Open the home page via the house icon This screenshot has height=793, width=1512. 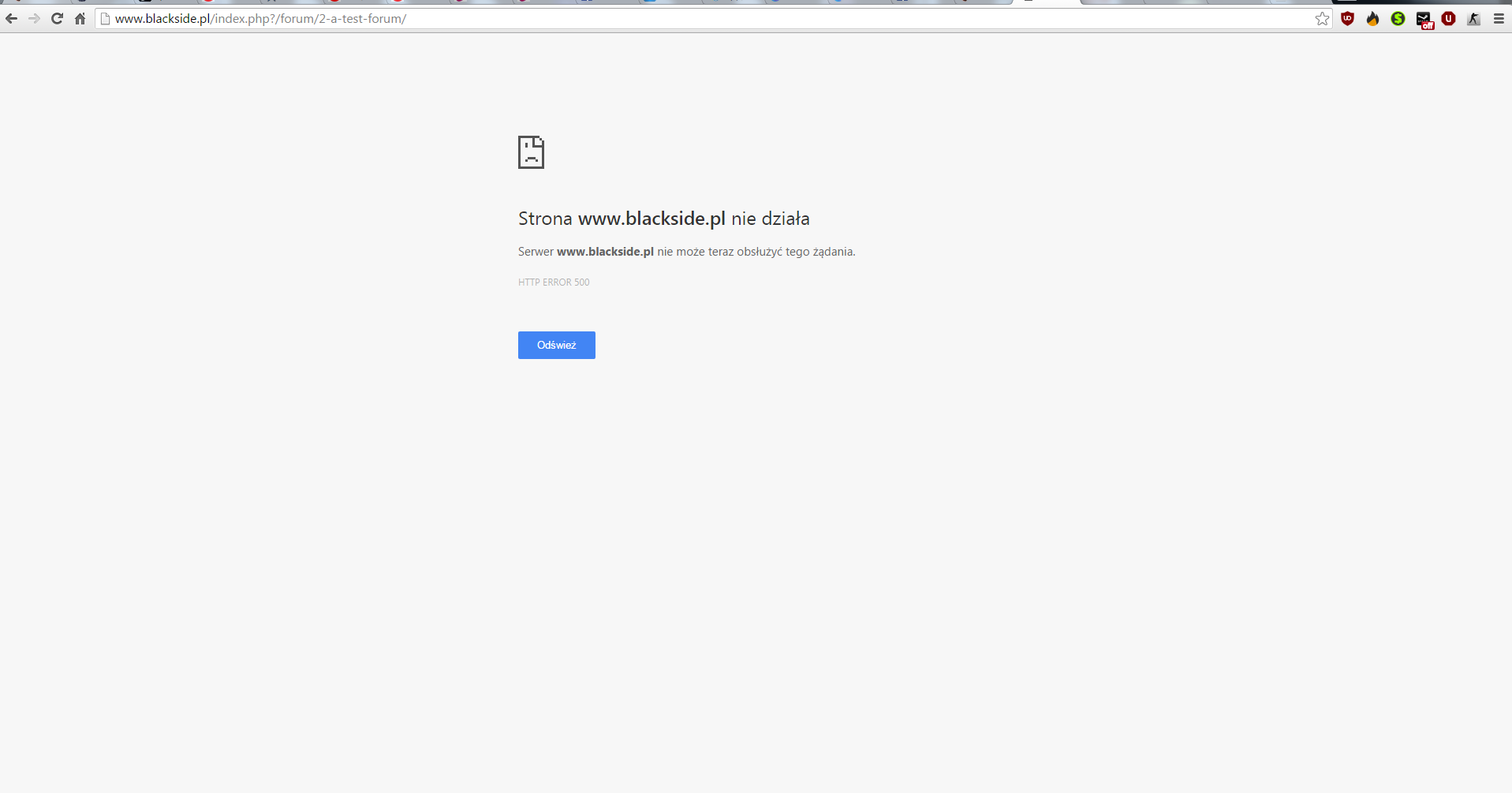80,19
